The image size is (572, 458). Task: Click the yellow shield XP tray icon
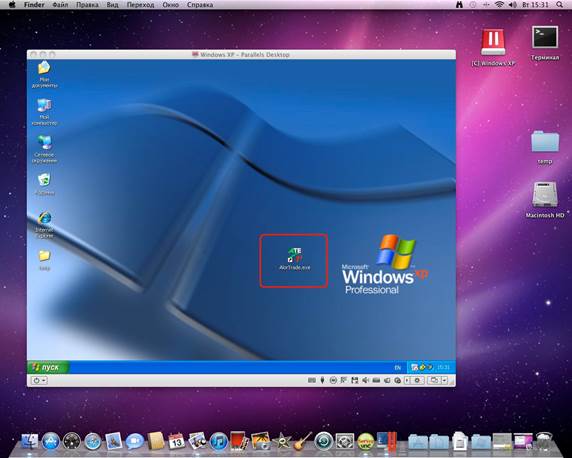click(x=422, y=367)
